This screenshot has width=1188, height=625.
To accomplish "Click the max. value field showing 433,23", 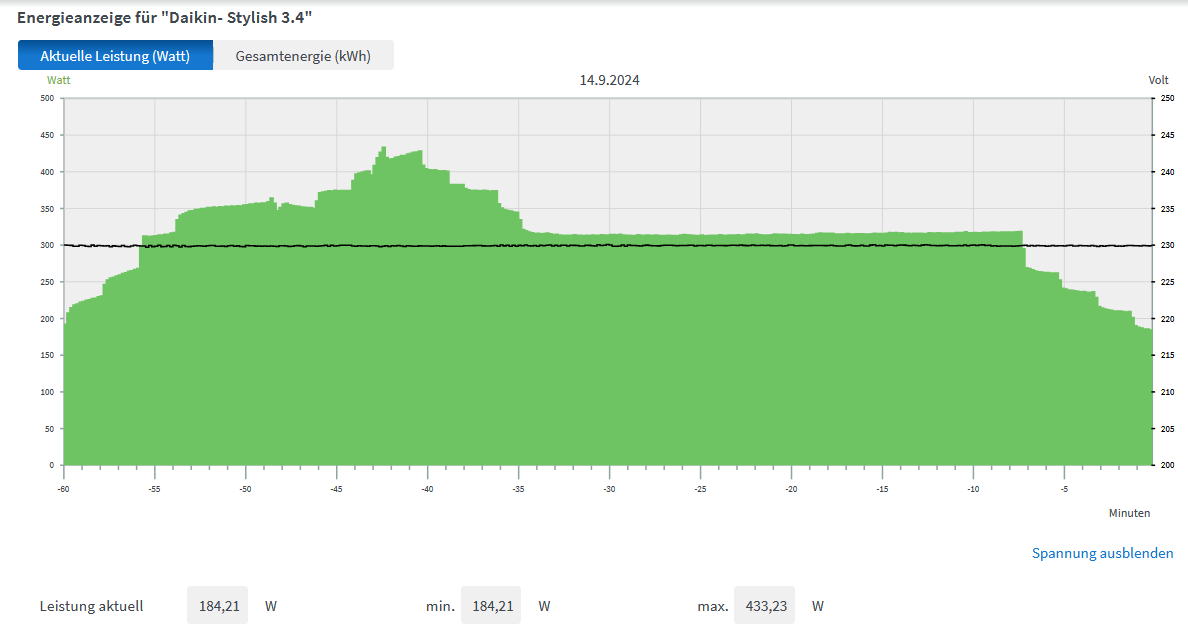I will point(764,606).
